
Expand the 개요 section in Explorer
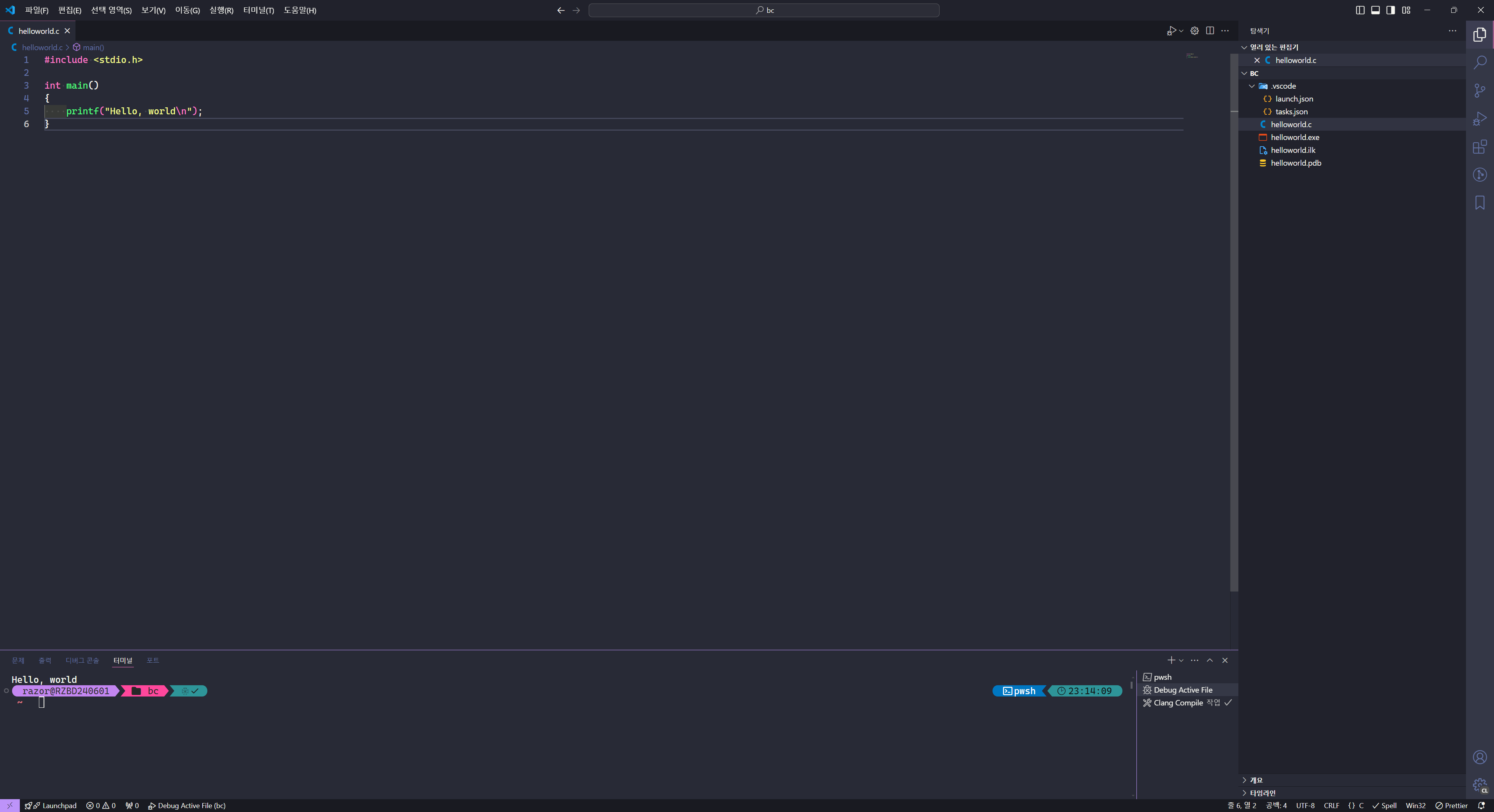pyautogui.click(x=1256, y=780)
